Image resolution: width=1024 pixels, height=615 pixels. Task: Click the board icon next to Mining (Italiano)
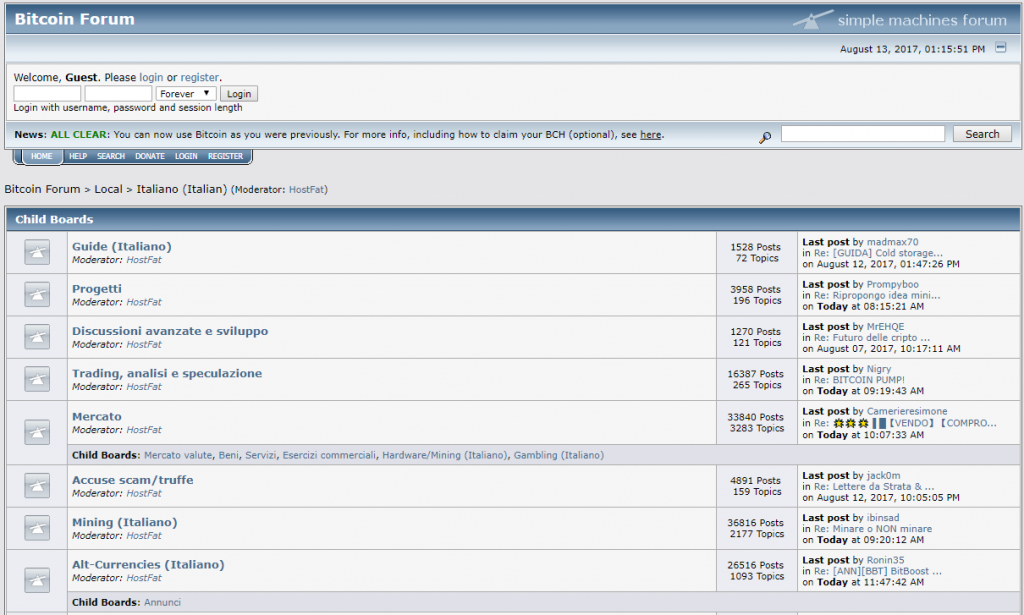pos(37,528)
